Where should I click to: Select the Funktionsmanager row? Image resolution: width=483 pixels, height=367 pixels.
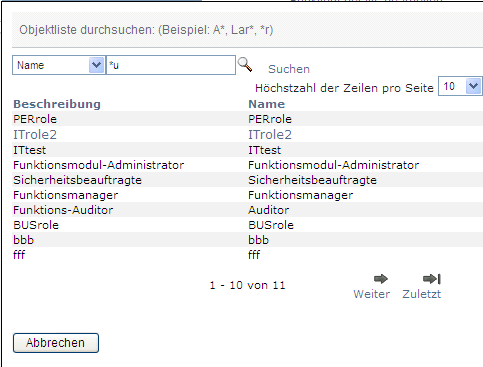click(247, 195)
